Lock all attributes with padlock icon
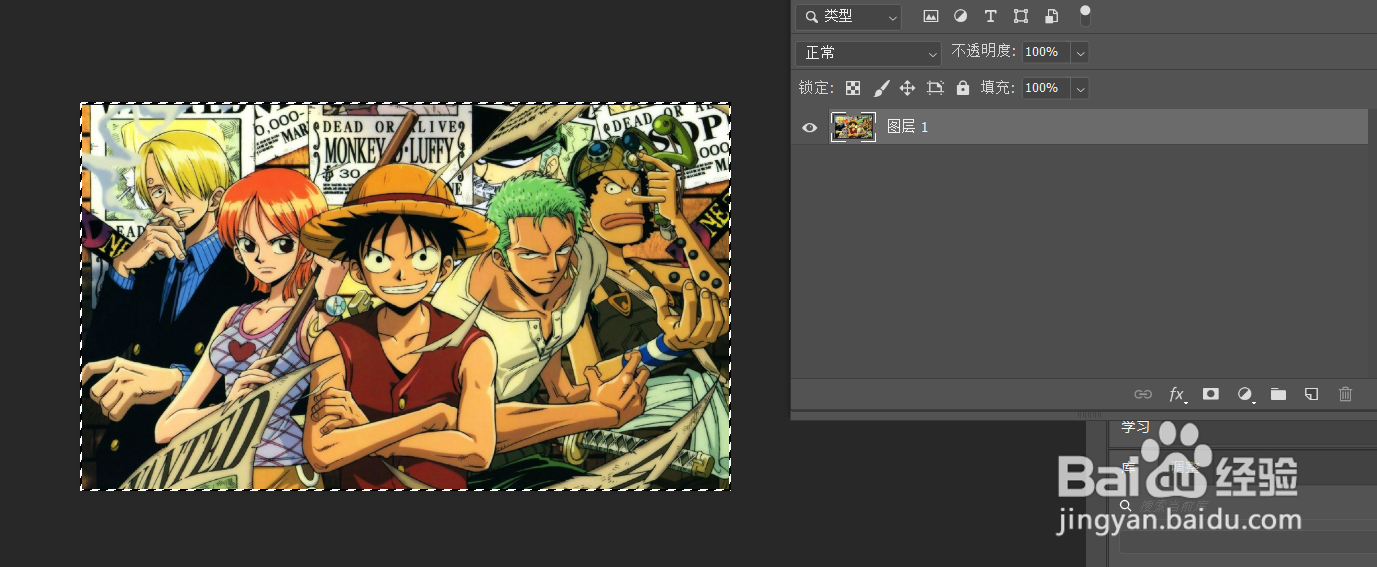 tap(963, 88)
